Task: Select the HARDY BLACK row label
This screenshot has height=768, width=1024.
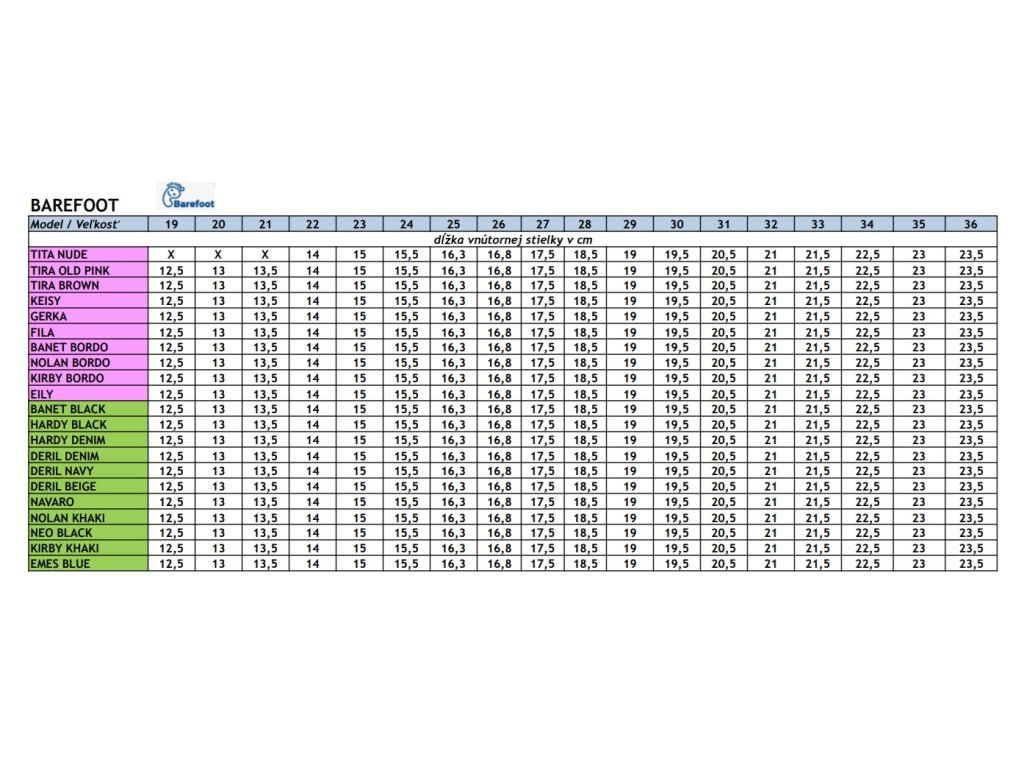Action: (x=88, y=424)
